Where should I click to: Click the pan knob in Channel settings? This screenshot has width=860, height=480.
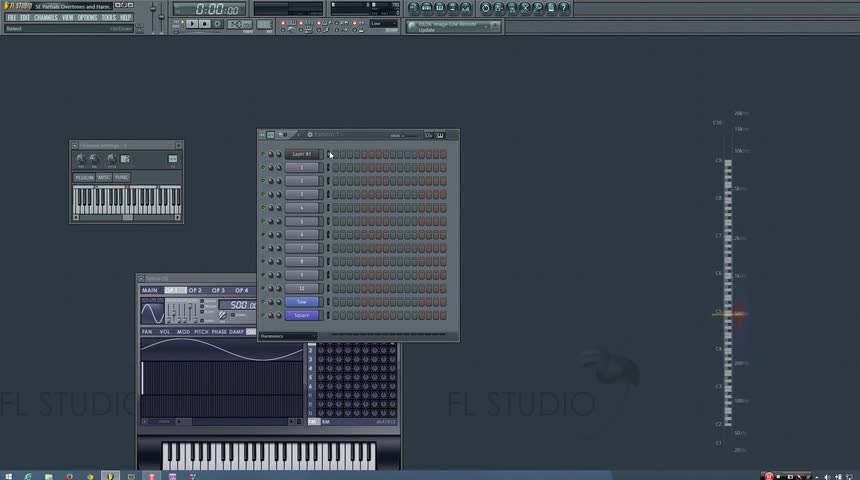click(x=81, y=159)
